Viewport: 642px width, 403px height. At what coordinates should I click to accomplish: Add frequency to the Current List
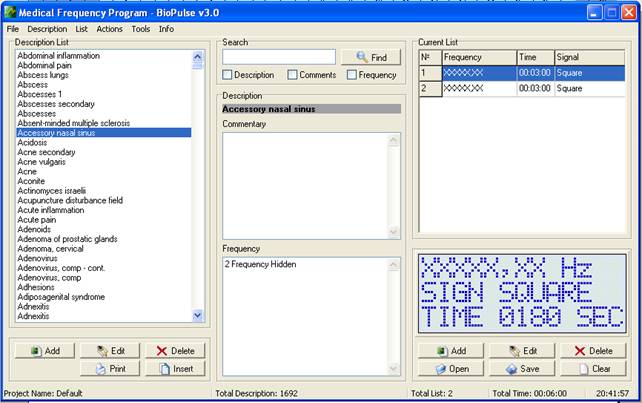pyautogui.click(x=445, y=351)
